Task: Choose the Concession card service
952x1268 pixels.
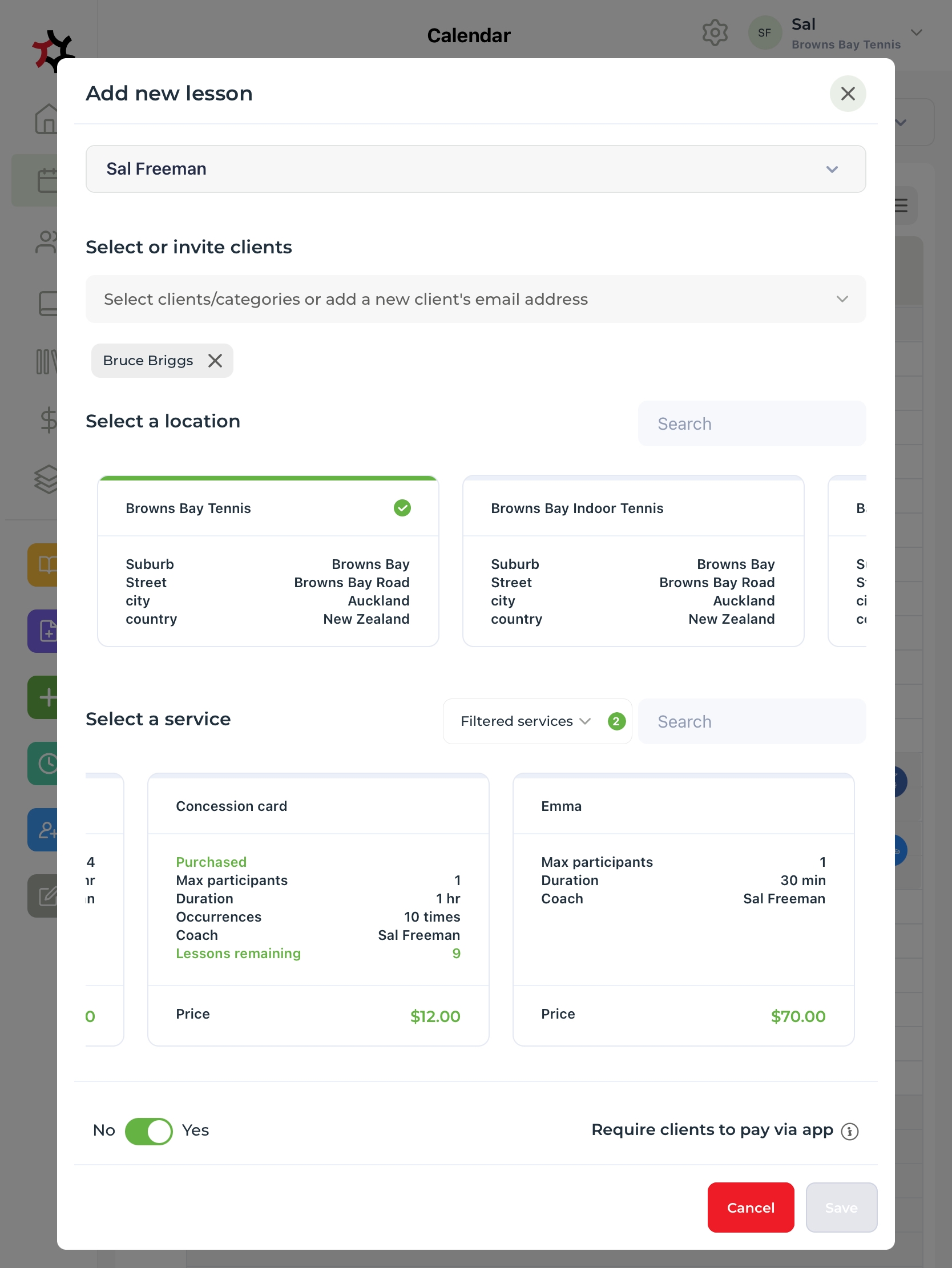Action: (318, 909)
